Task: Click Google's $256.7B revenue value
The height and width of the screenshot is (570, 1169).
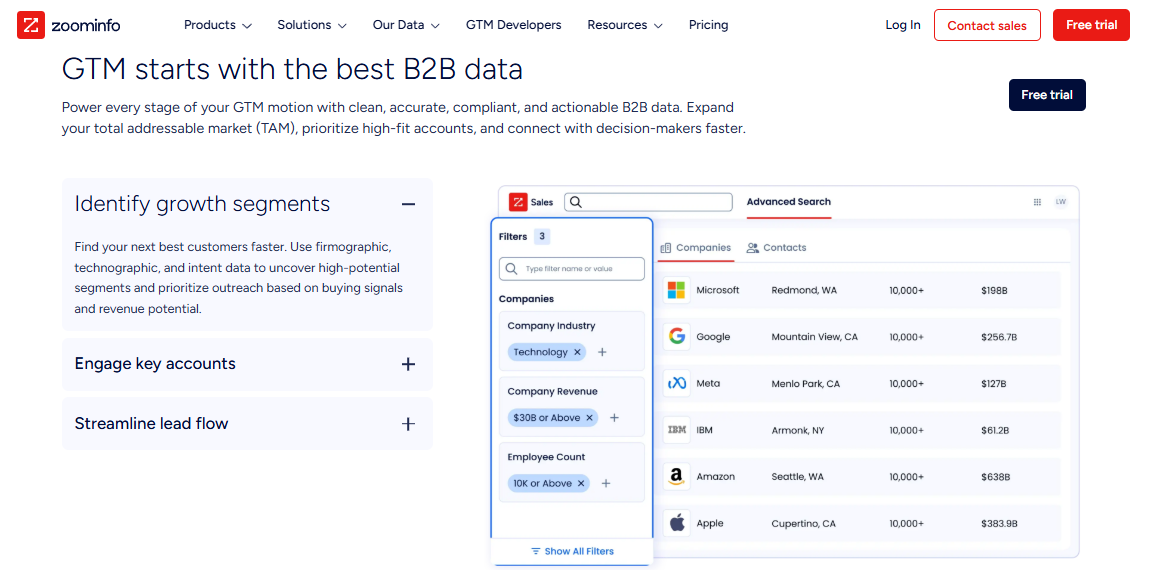Action: pos(999,337)
